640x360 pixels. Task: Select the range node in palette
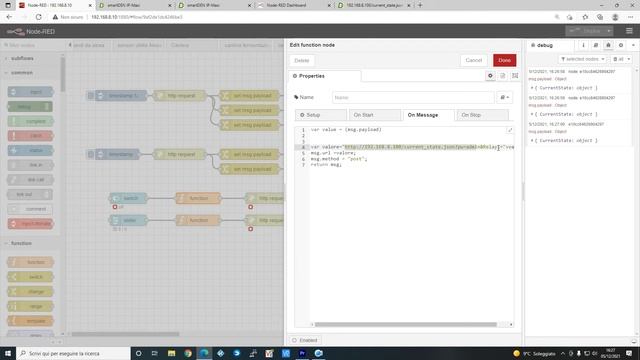[x=31, y=306]
